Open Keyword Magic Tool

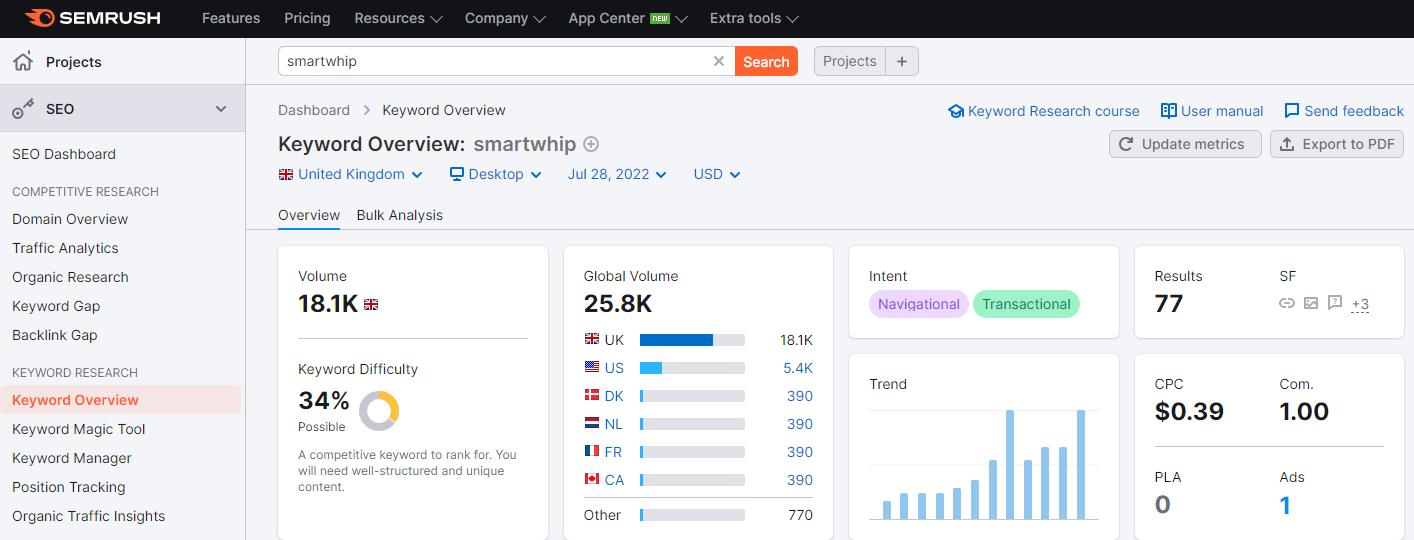coord(79,429)
